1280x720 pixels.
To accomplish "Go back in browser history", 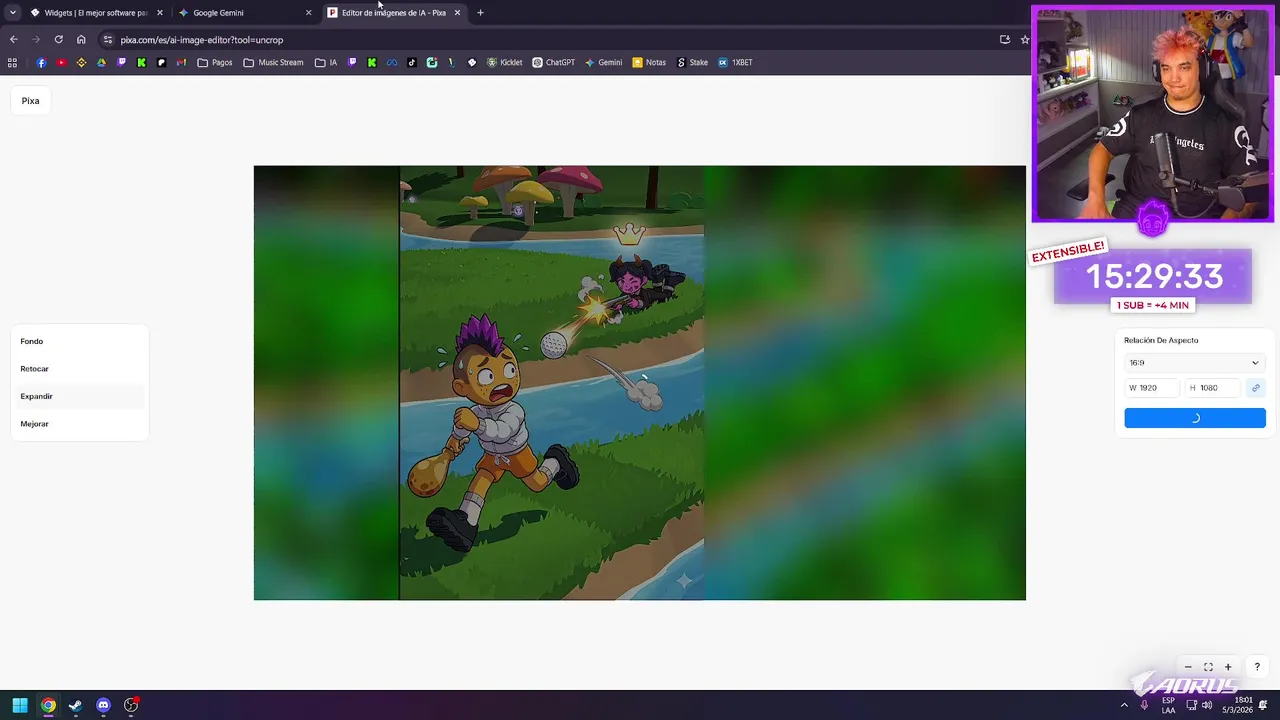I will point(13,40).
